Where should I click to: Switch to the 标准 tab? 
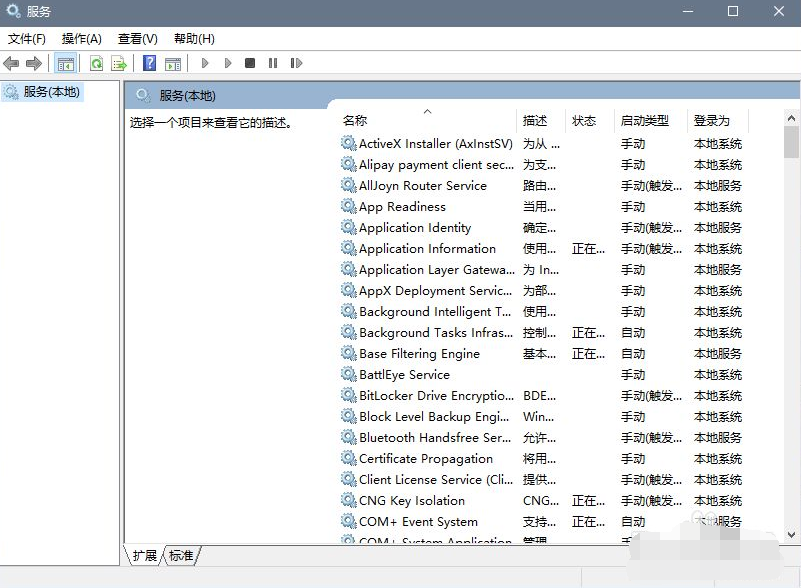(x=181, y=556)
